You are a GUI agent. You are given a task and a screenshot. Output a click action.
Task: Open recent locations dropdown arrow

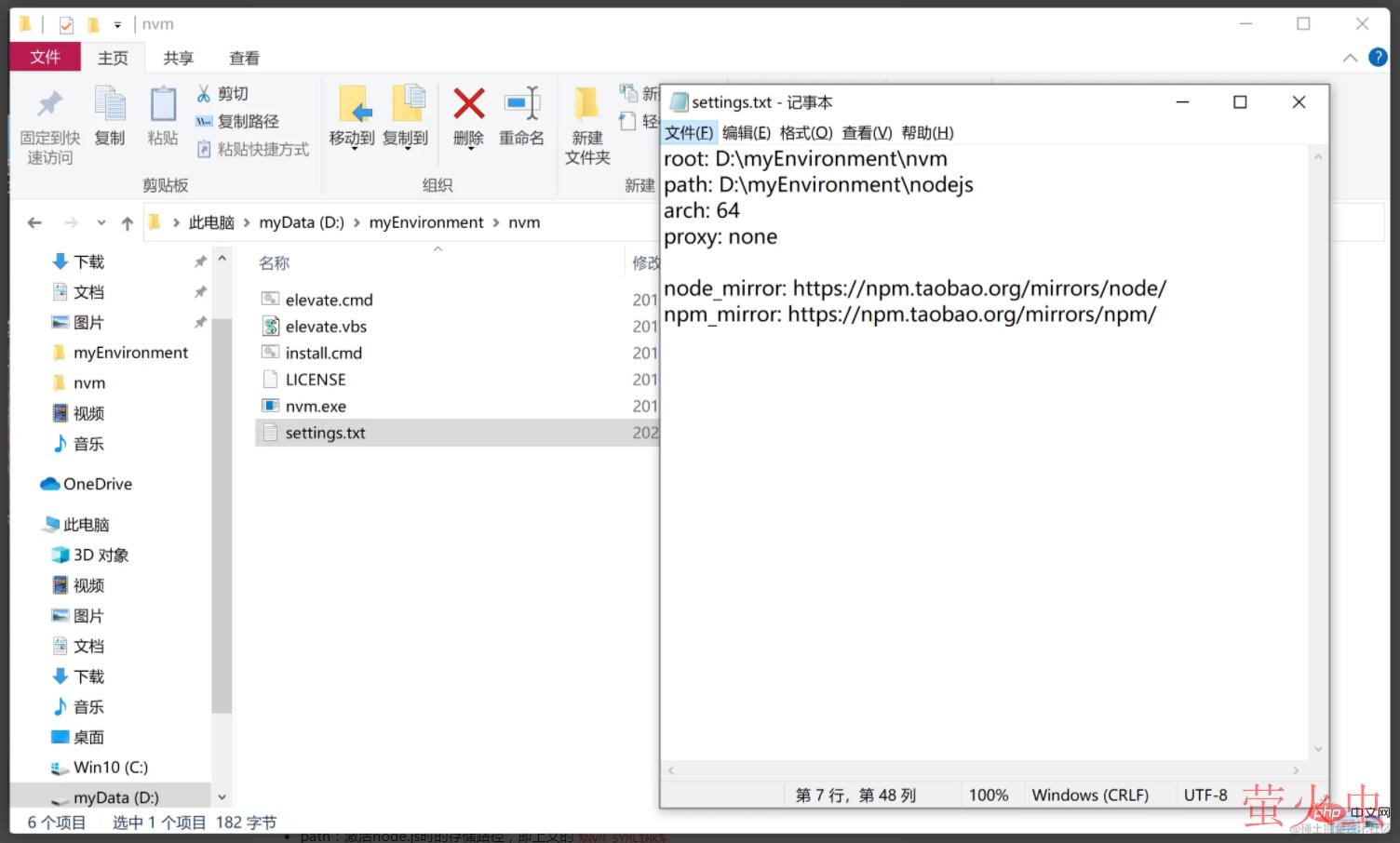tap(101, 222)
